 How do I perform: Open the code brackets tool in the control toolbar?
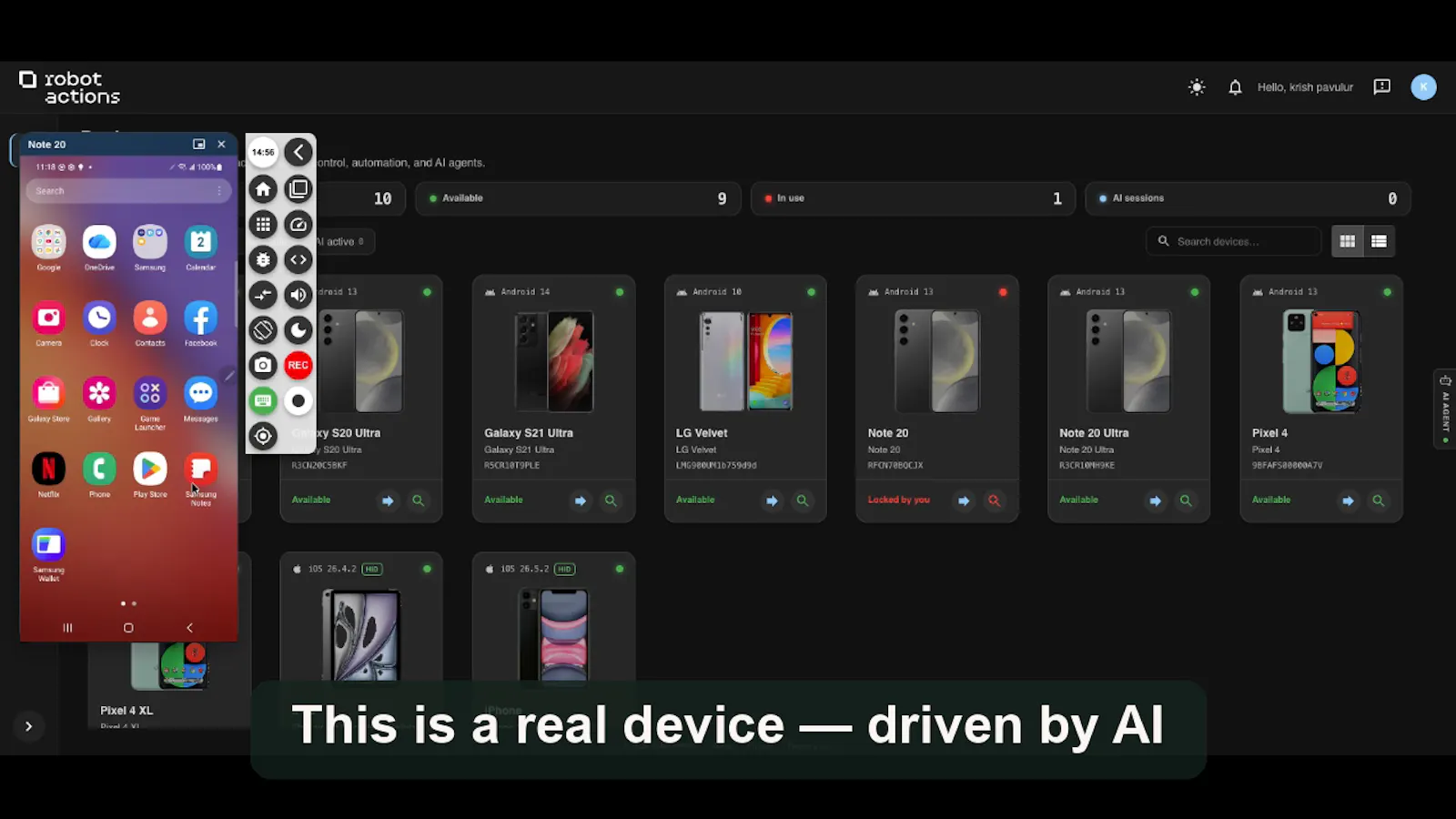point(298,259)
